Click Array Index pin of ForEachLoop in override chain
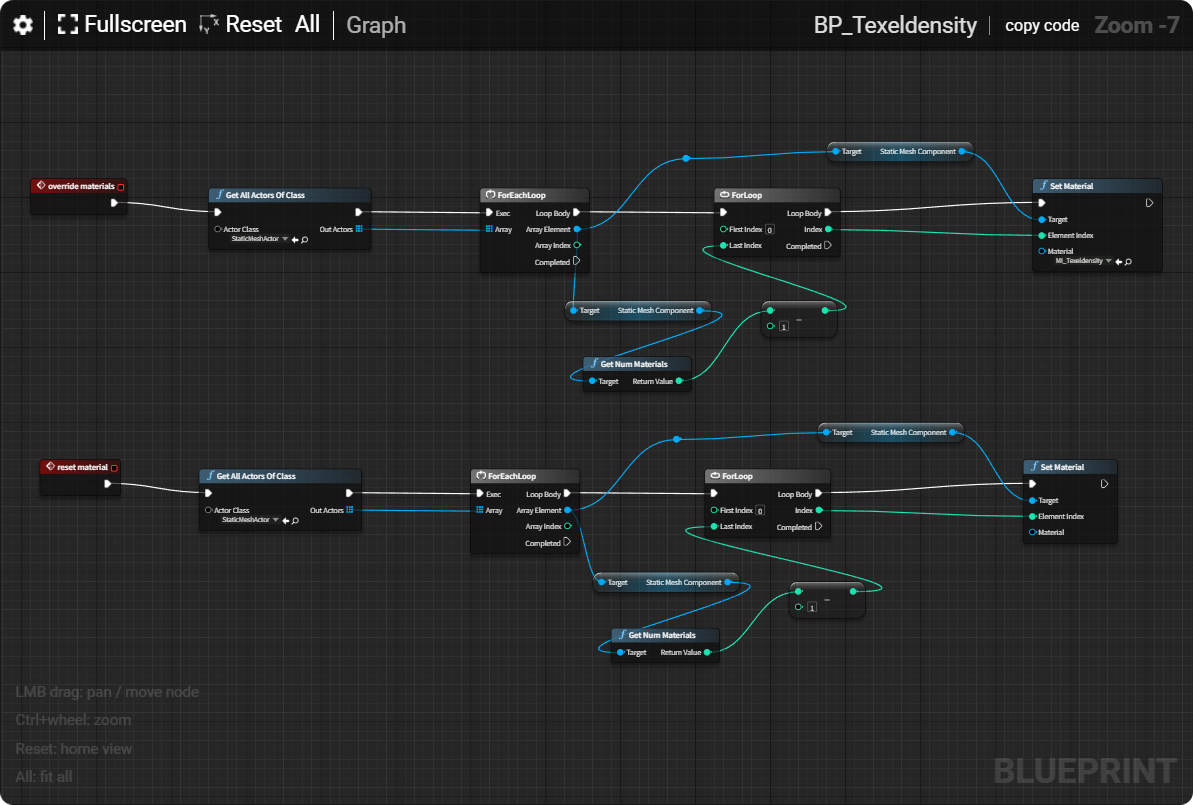 coord(577,245)
